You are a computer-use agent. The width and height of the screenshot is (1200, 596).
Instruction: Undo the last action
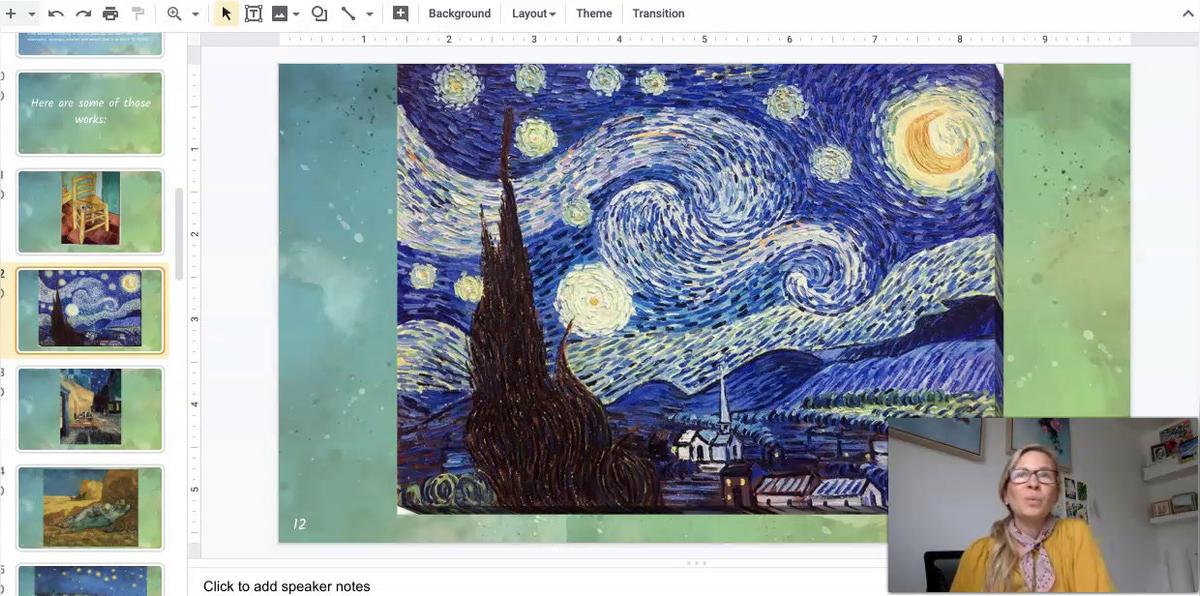coord(56,14)
